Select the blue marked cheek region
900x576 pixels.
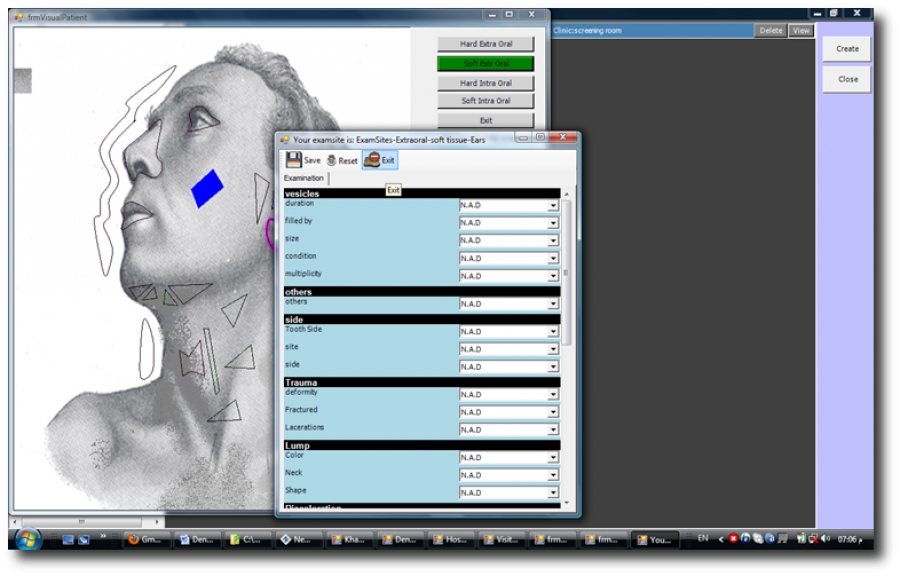point(207,188)
